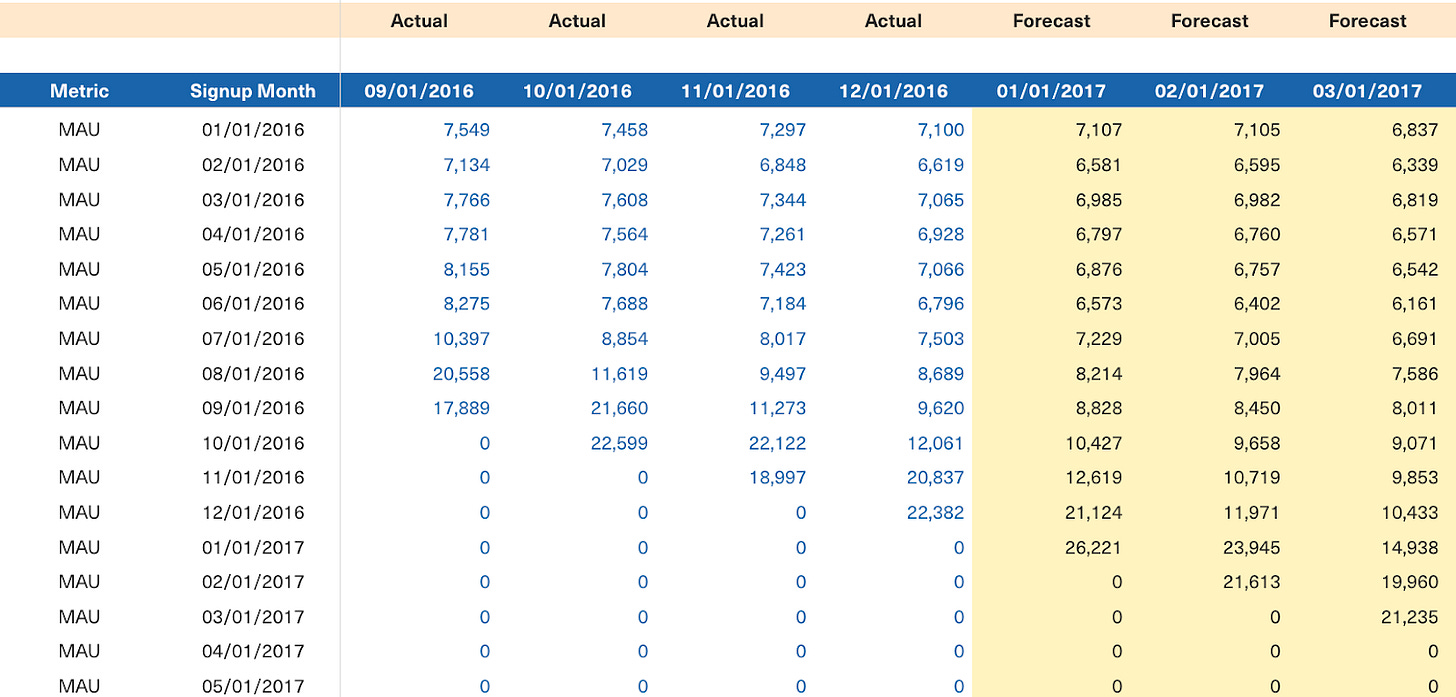Select the Actual label above 12/01/2016
Screen dimensions: 1456x697
point(893,21)
